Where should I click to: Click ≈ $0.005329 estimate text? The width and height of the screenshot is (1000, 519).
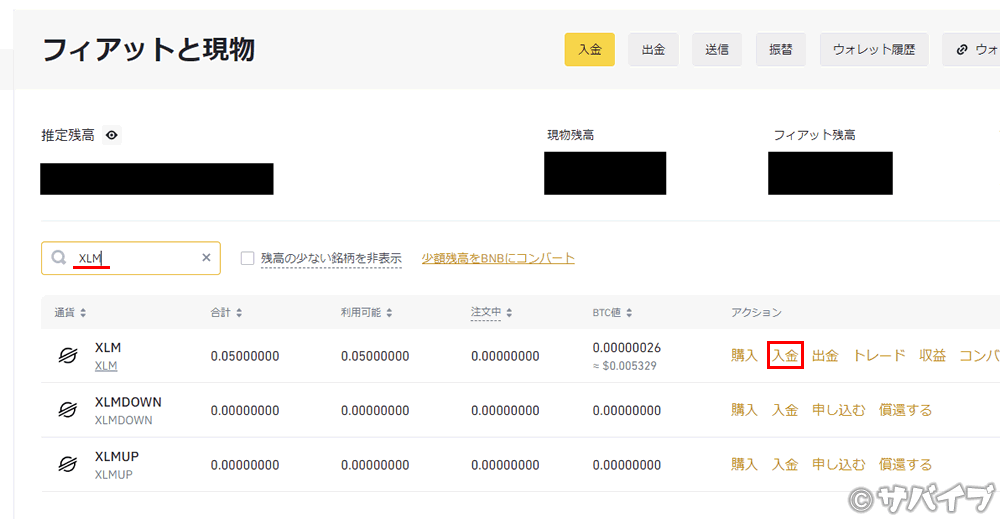click(624, 366)
